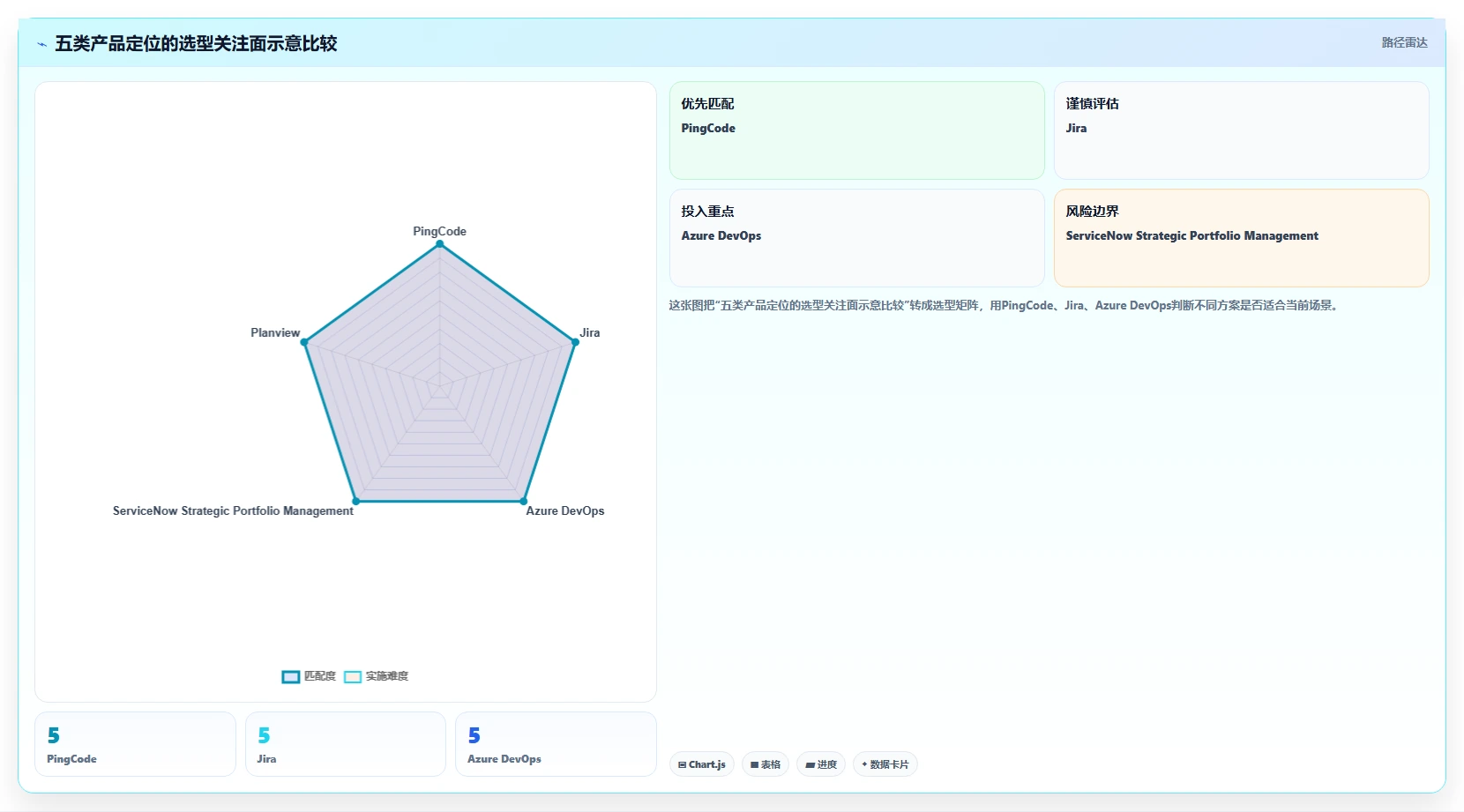Click the ServiceNow radar vertex point
The image size is (1464, 812).
[x=355, y=502]
